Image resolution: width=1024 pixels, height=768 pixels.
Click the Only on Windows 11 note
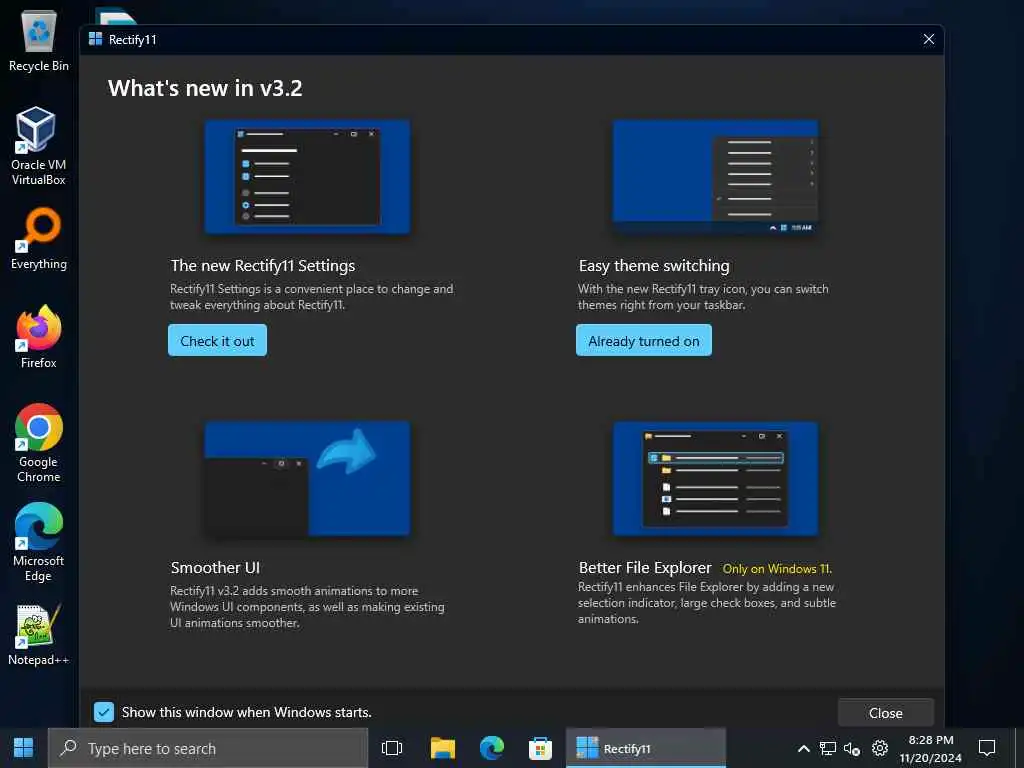(777, 569)
